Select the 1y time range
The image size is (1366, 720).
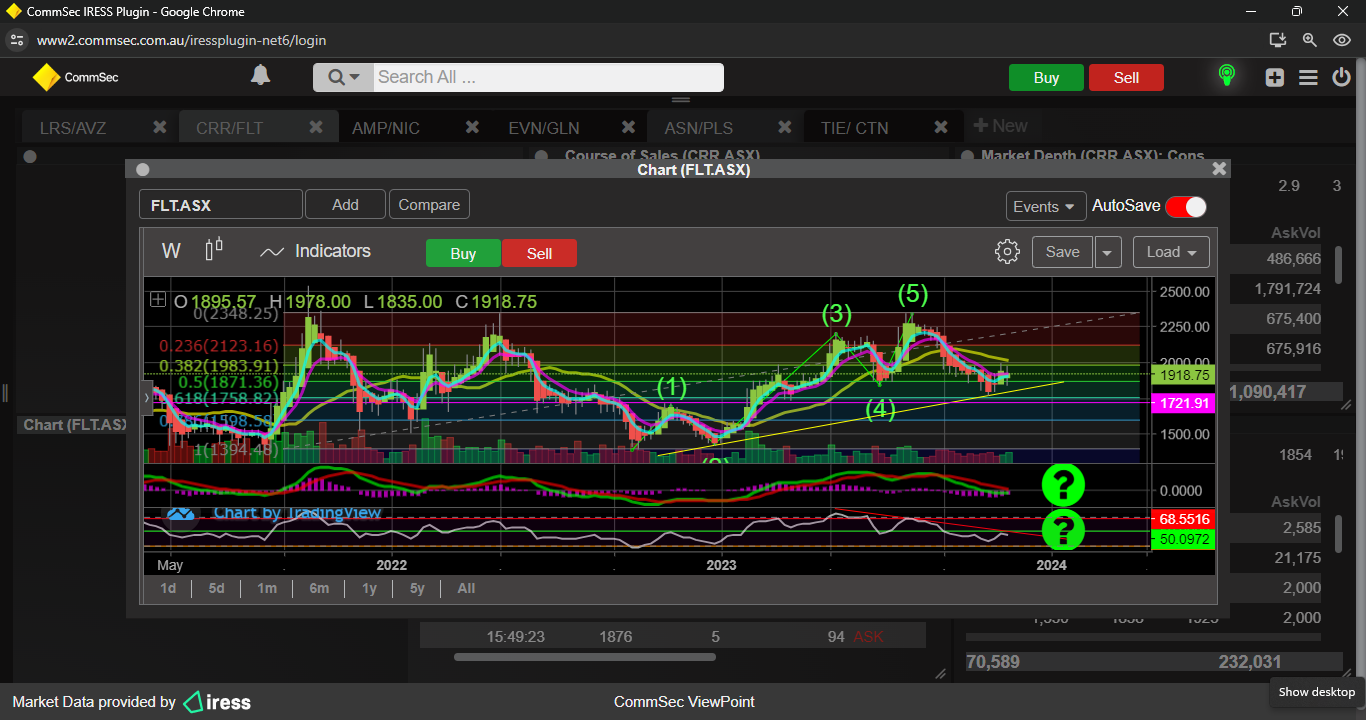tap(369, 588)
